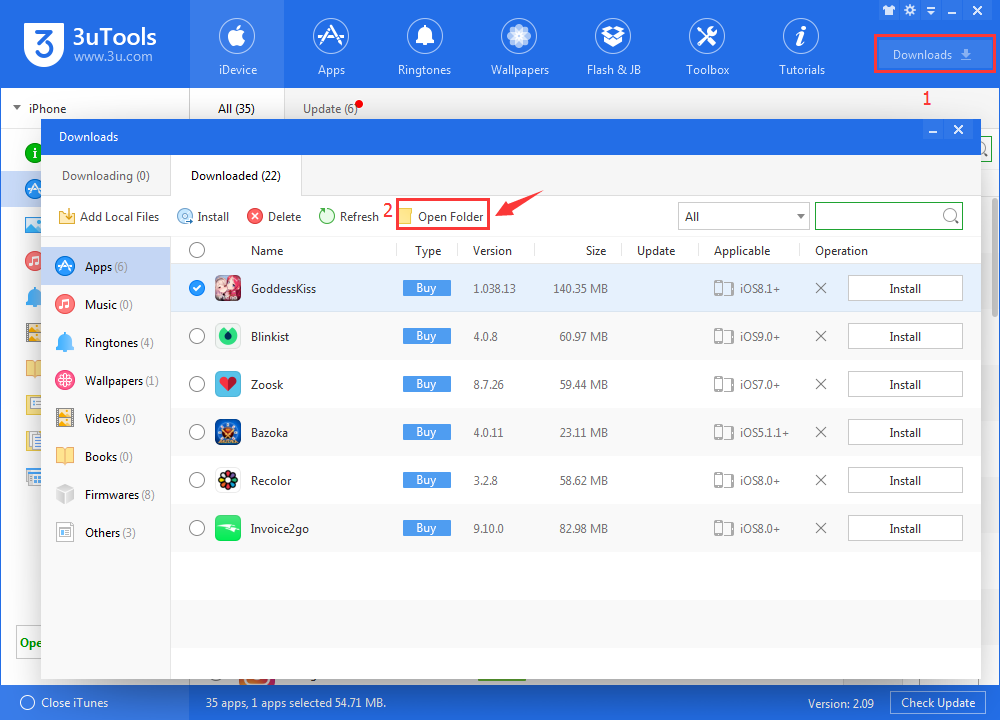Screen dimensions: 1000x720
Task: Check the Invoice2go checkbox
Action: [x=197, y=528]
